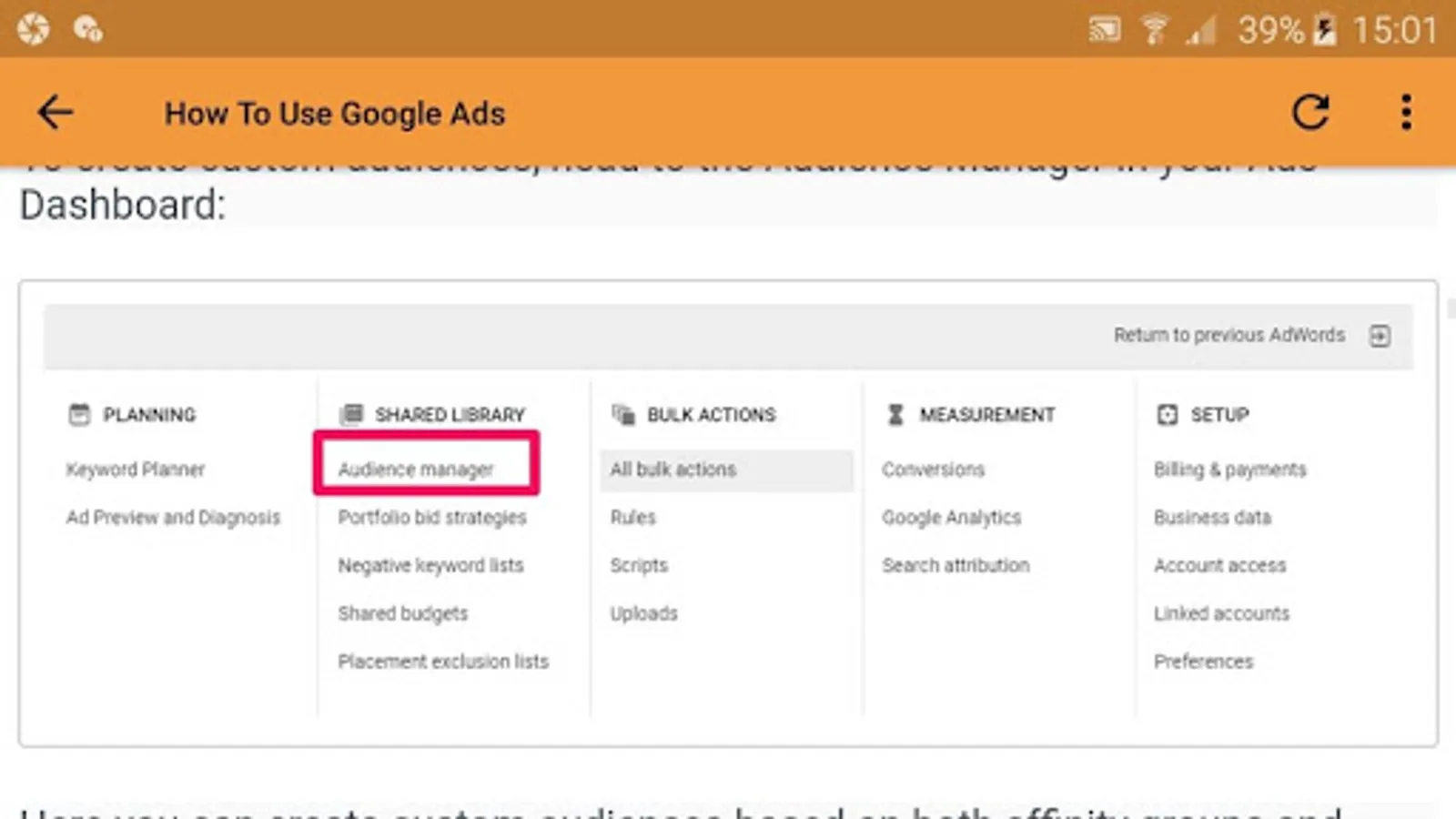Open Ad Preview and Diagnosis
Screen dimensions: 1456x819
tap(173, 518)
